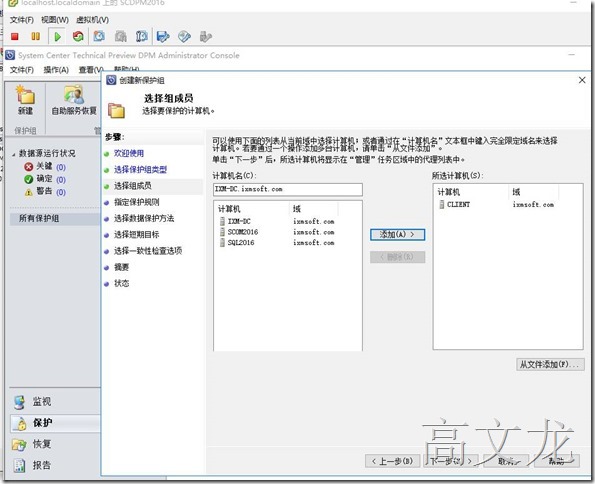
Task: Click the 确定 OK status icon
Action: point(28,179)
